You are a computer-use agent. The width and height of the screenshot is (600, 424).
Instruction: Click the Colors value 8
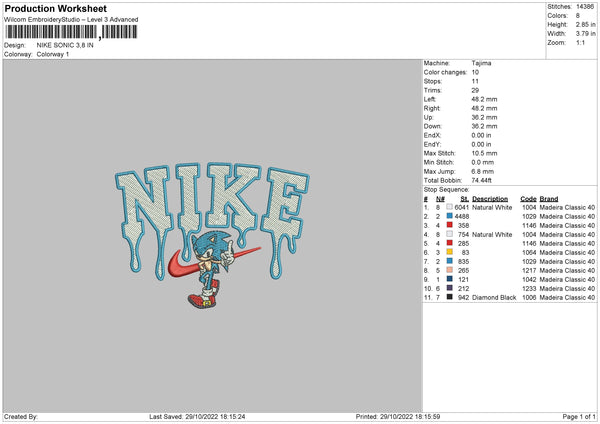[x=577, y=16]
